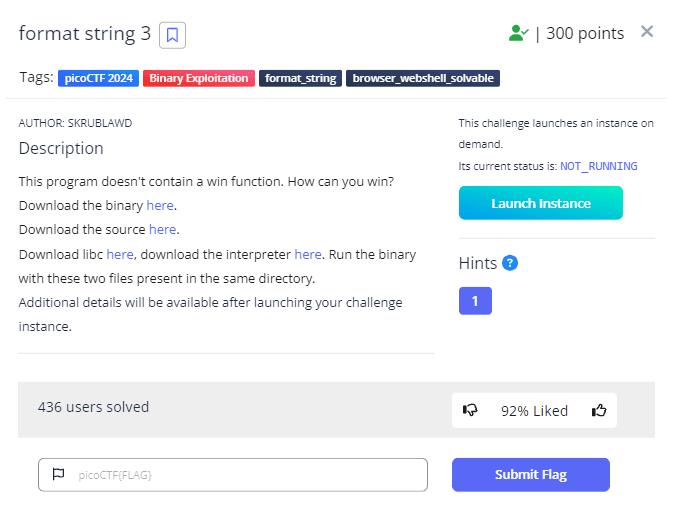Bookmark the format string 3 challenge
Image resolution: width=673 pixels, height=521 pixels.
pyautogui.click(x=172, y=35)
